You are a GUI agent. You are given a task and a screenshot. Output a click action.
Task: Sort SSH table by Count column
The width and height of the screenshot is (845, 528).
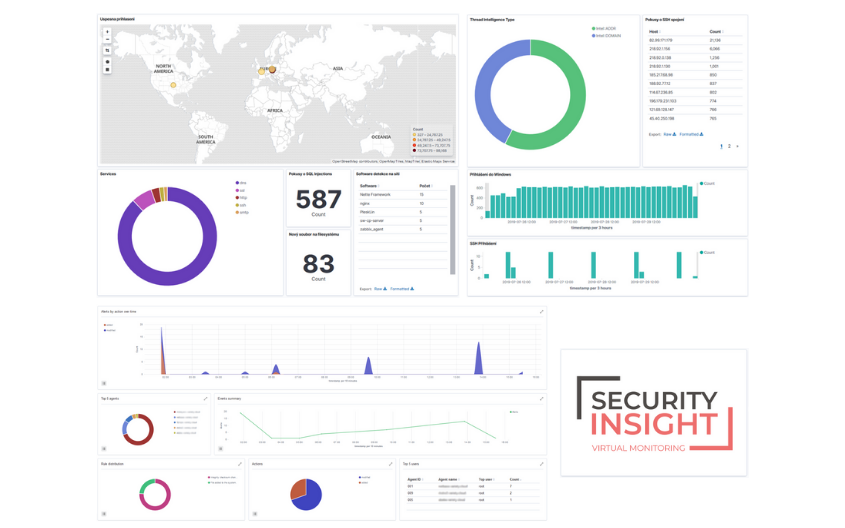[716, 32]
